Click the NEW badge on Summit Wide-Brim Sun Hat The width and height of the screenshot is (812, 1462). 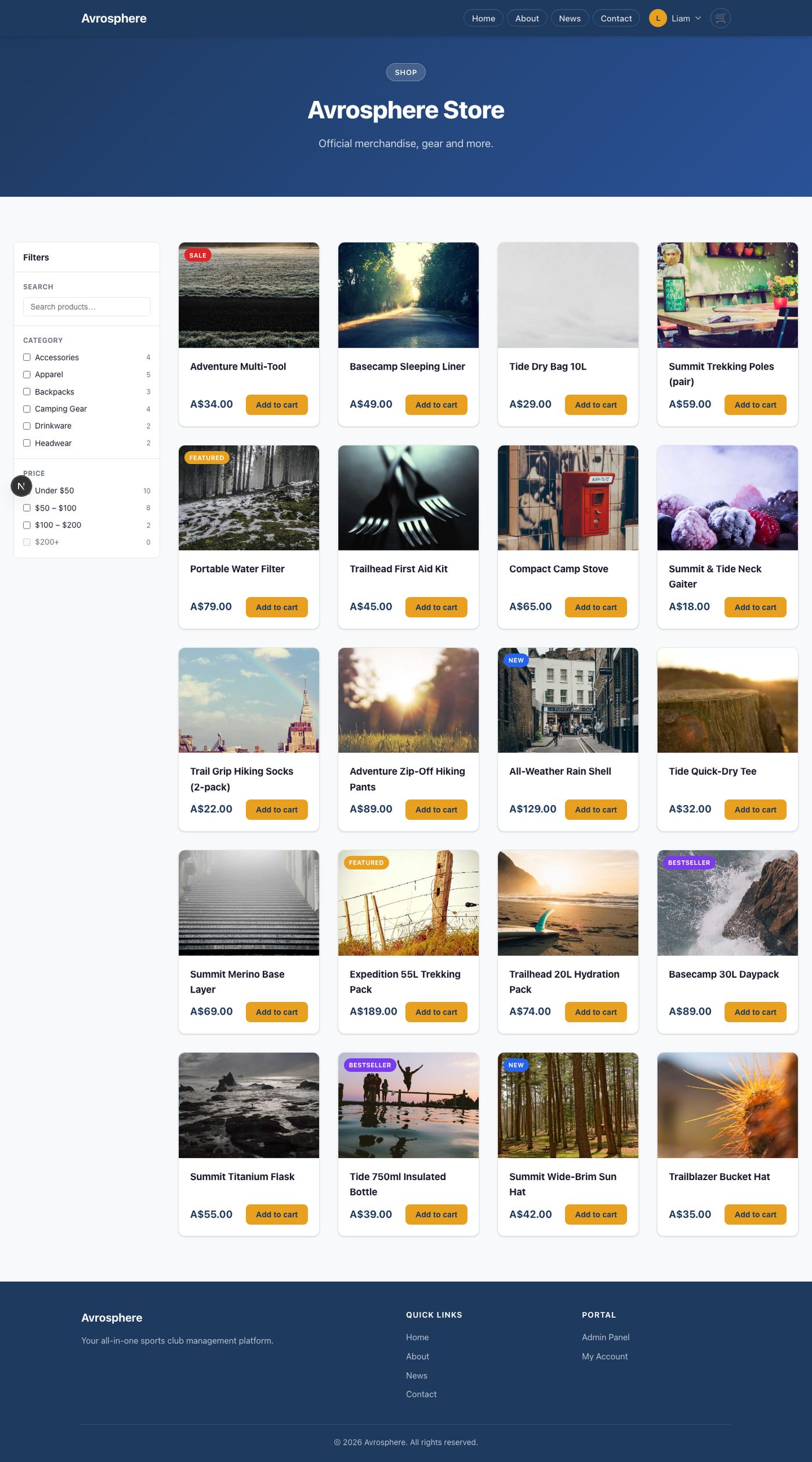click(516, 1065)
